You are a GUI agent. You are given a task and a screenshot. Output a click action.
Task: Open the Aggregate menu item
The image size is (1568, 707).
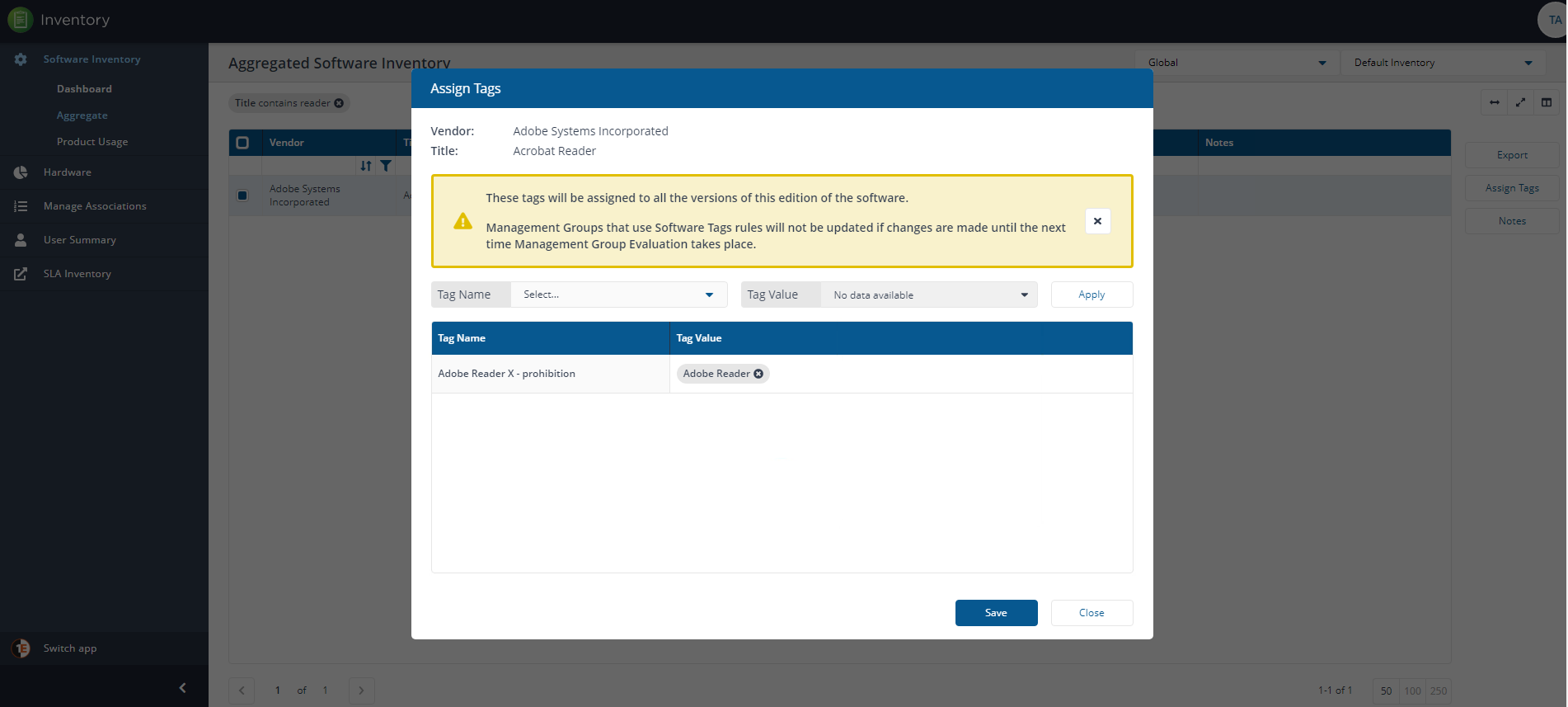pyautogui.click(x=82, y=115)
